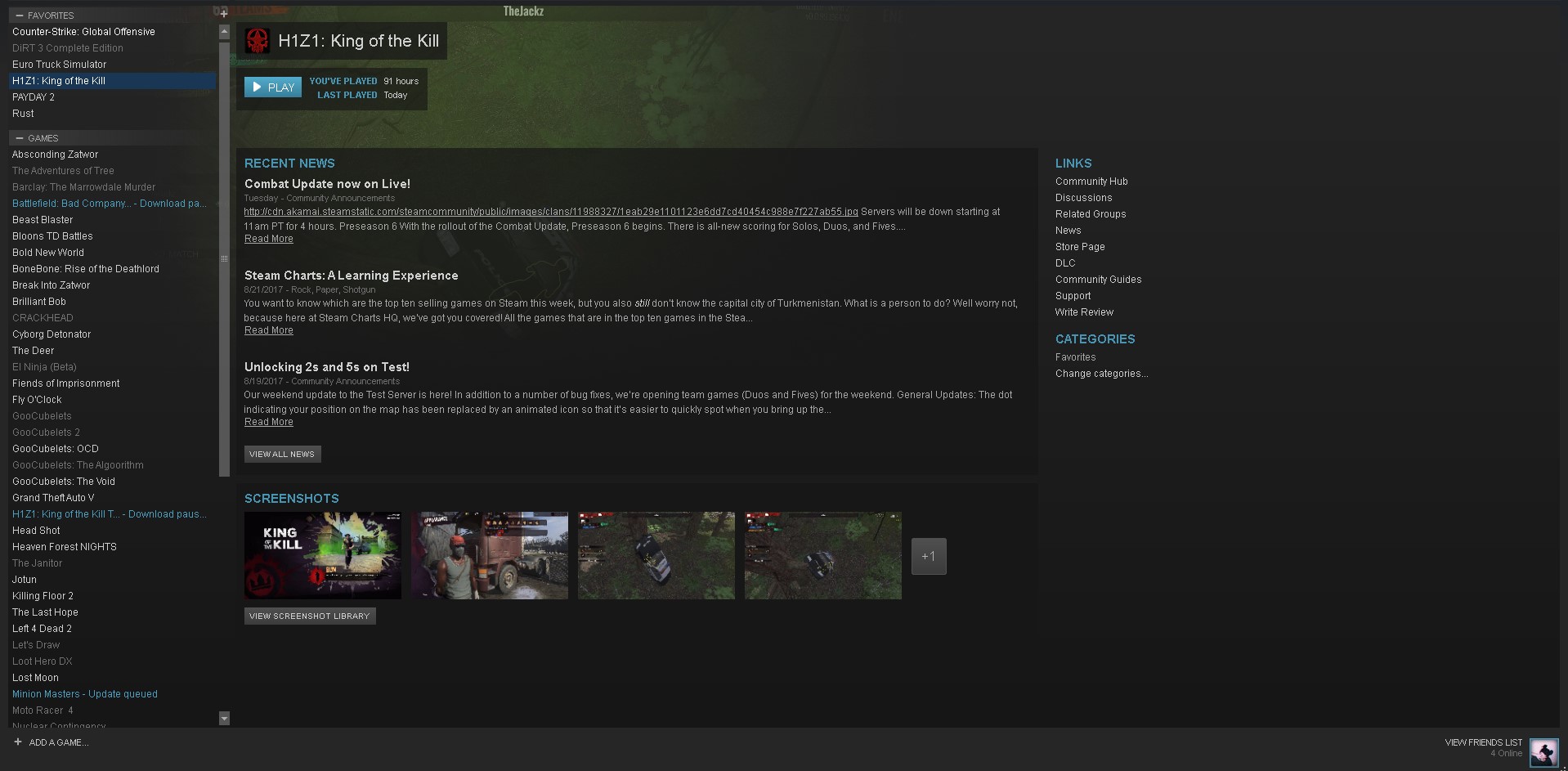Open the Community Hub link
The width and height of the screenshot is (1568, 771).
1091,182
